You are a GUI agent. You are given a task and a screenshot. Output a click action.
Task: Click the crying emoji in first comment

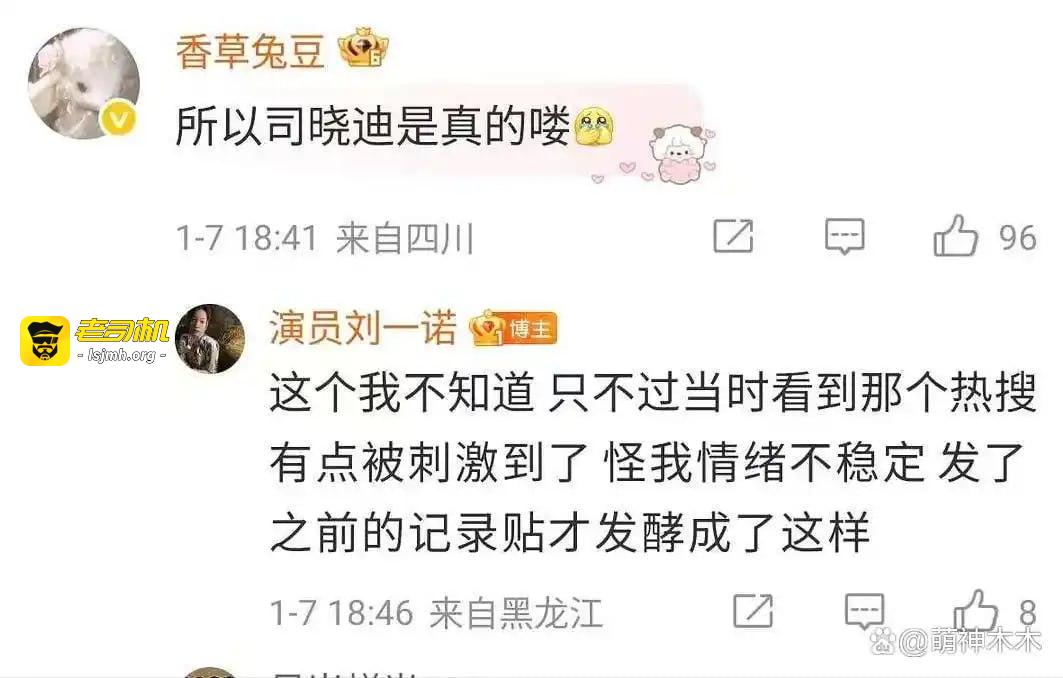pyautogui.click(x=593, y=126)
